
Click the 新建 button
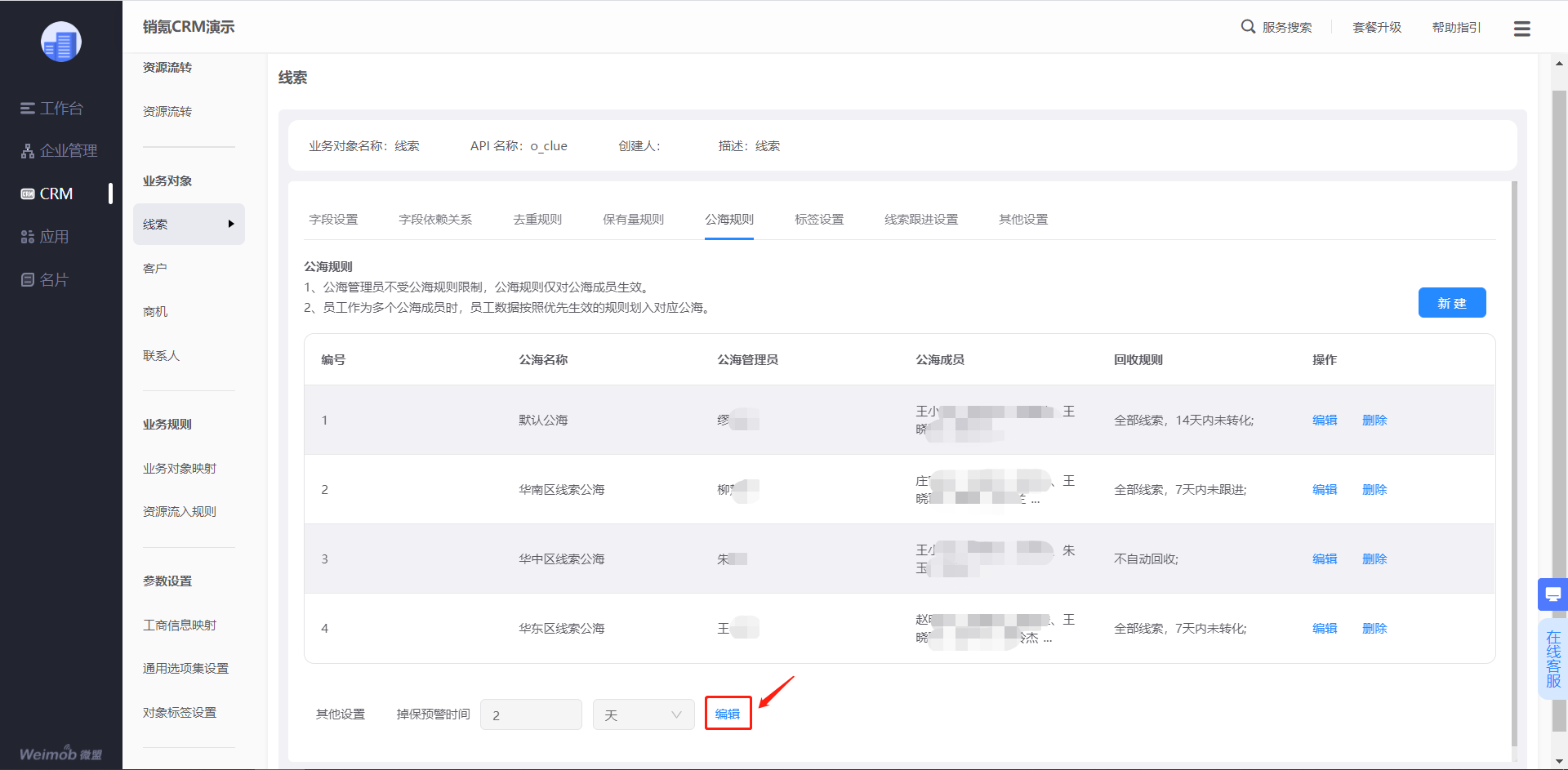coord(1452,303)
